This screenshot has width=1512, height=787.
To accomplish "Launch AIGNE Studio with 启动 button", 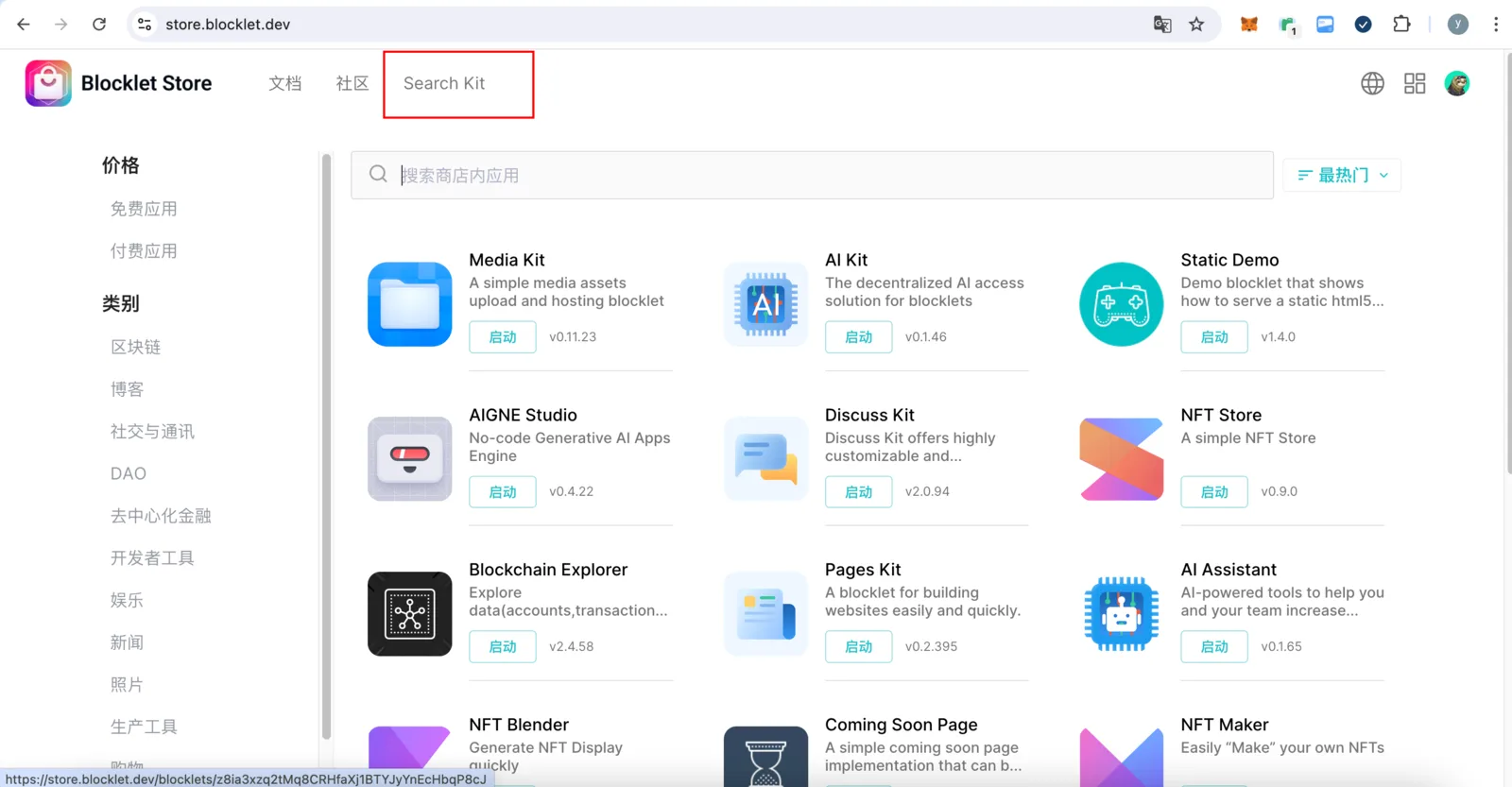I will 503,492.
